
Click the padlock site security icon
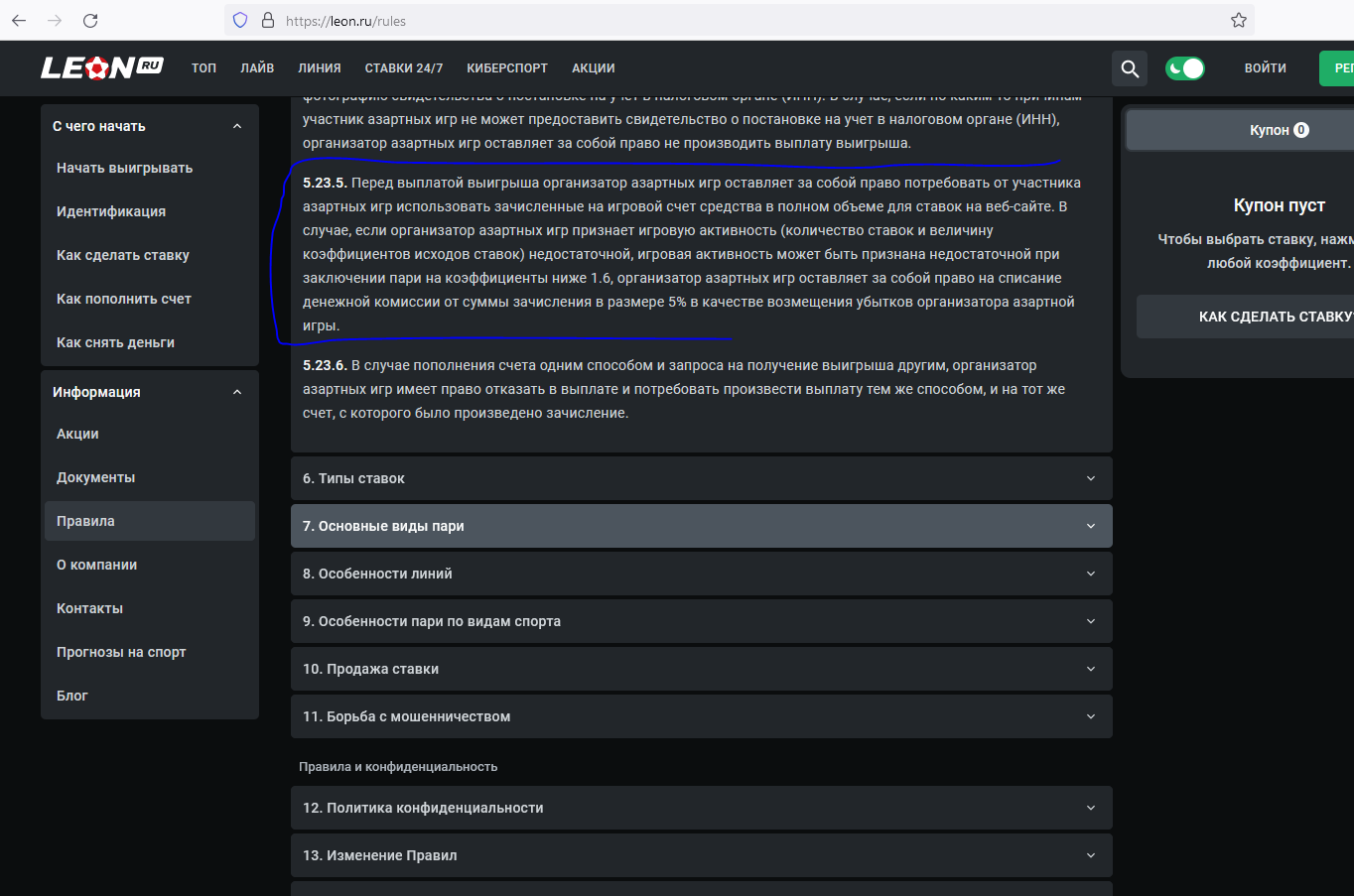coord(267,20)
